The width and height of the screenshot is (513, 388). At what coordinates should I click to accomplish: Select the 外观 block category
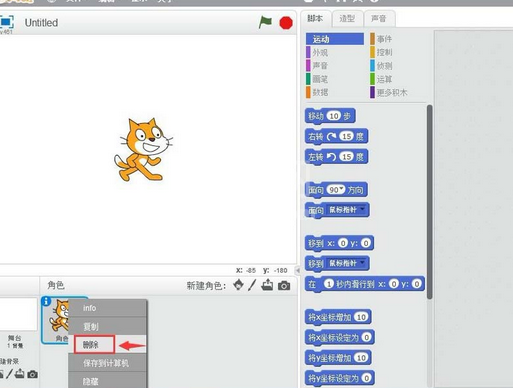click(x=317, y=52)
